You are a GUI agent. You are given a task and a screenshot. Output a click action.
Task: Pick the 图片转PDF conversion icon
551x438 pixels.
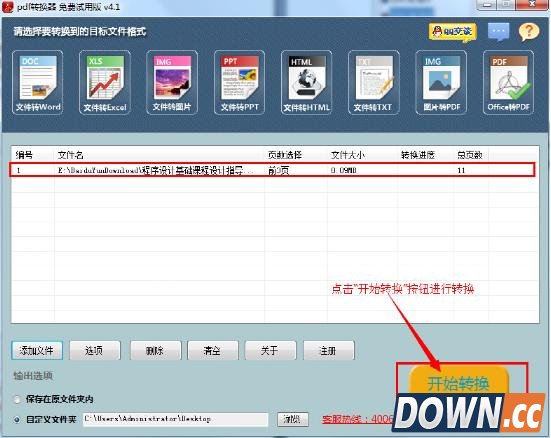[441, 82]
